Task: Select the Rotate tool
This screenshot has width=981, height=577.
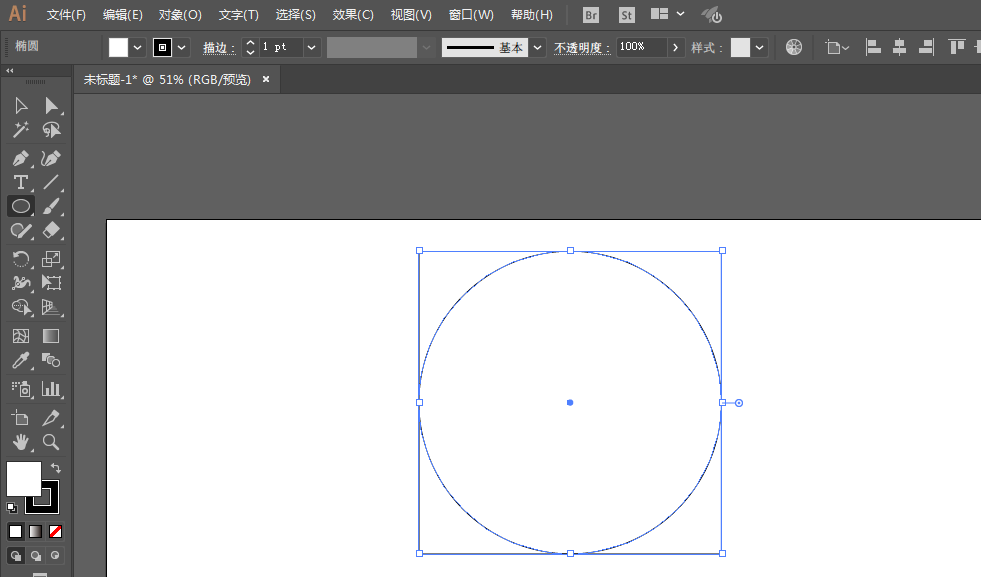Action: click(20, 259)
